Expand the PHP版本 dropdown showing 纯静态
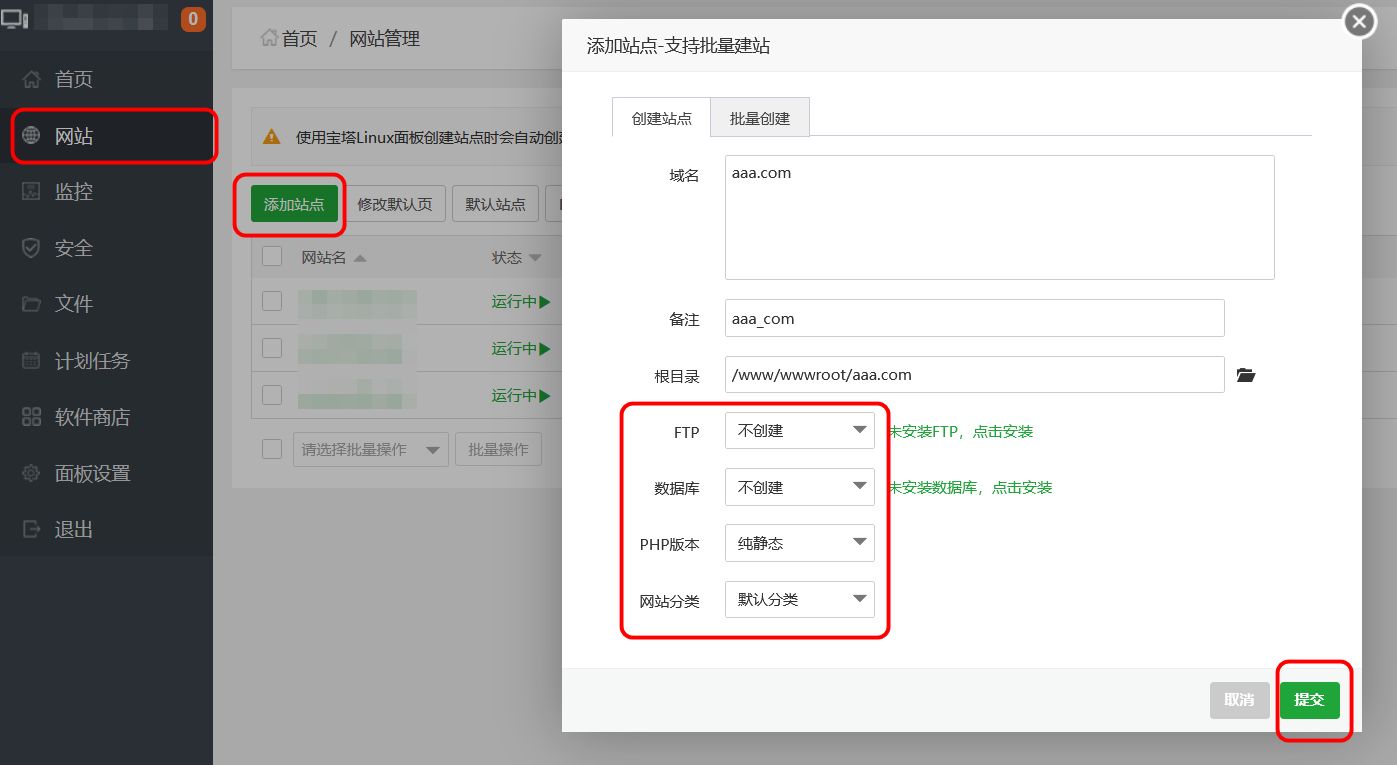 click(799, 543)
